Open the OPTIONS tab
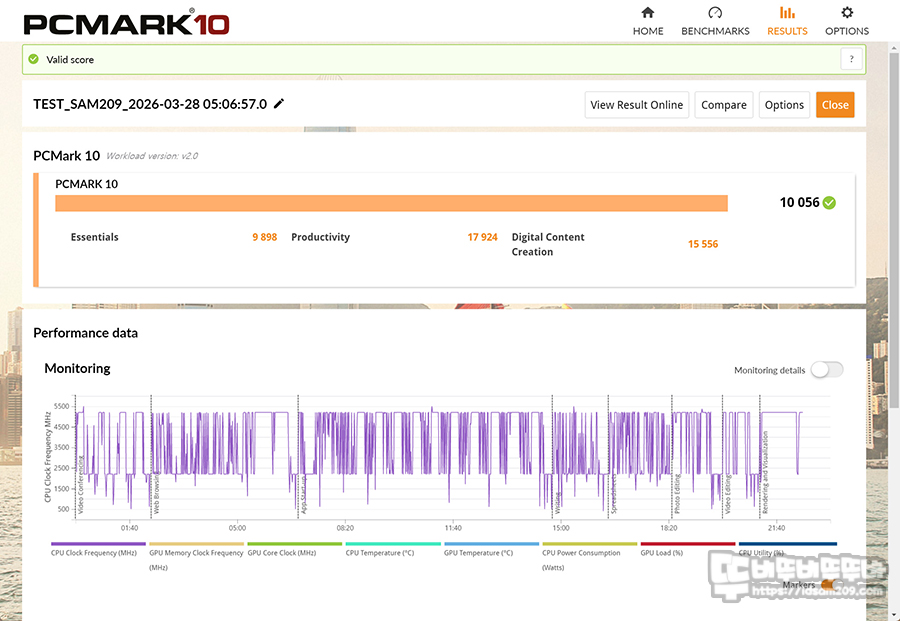 [x=847, y=21]
